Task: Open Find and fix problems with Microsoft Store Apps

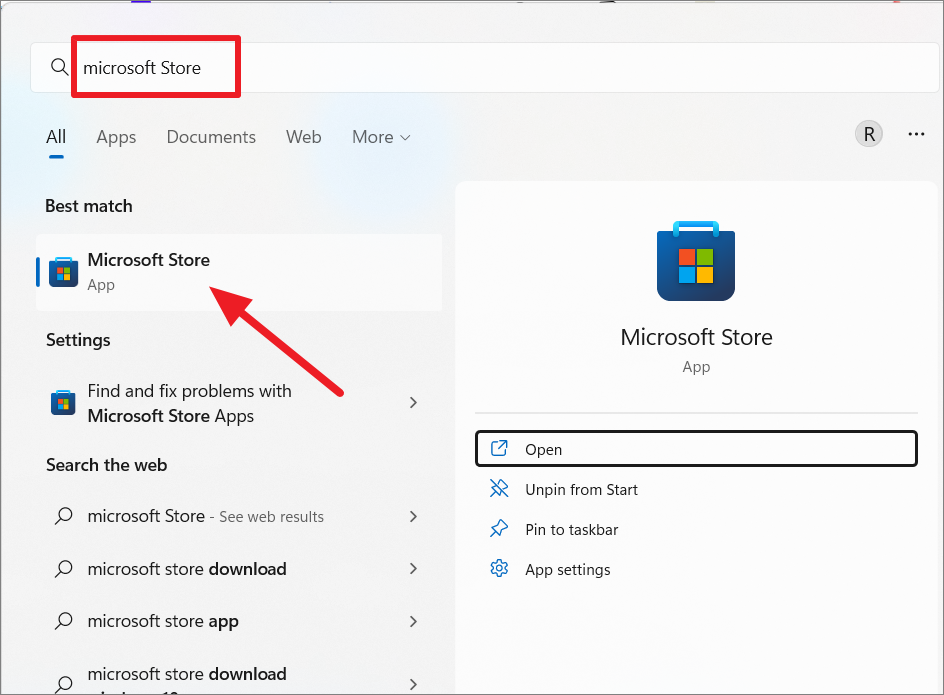Action: [x=239, y=403]
